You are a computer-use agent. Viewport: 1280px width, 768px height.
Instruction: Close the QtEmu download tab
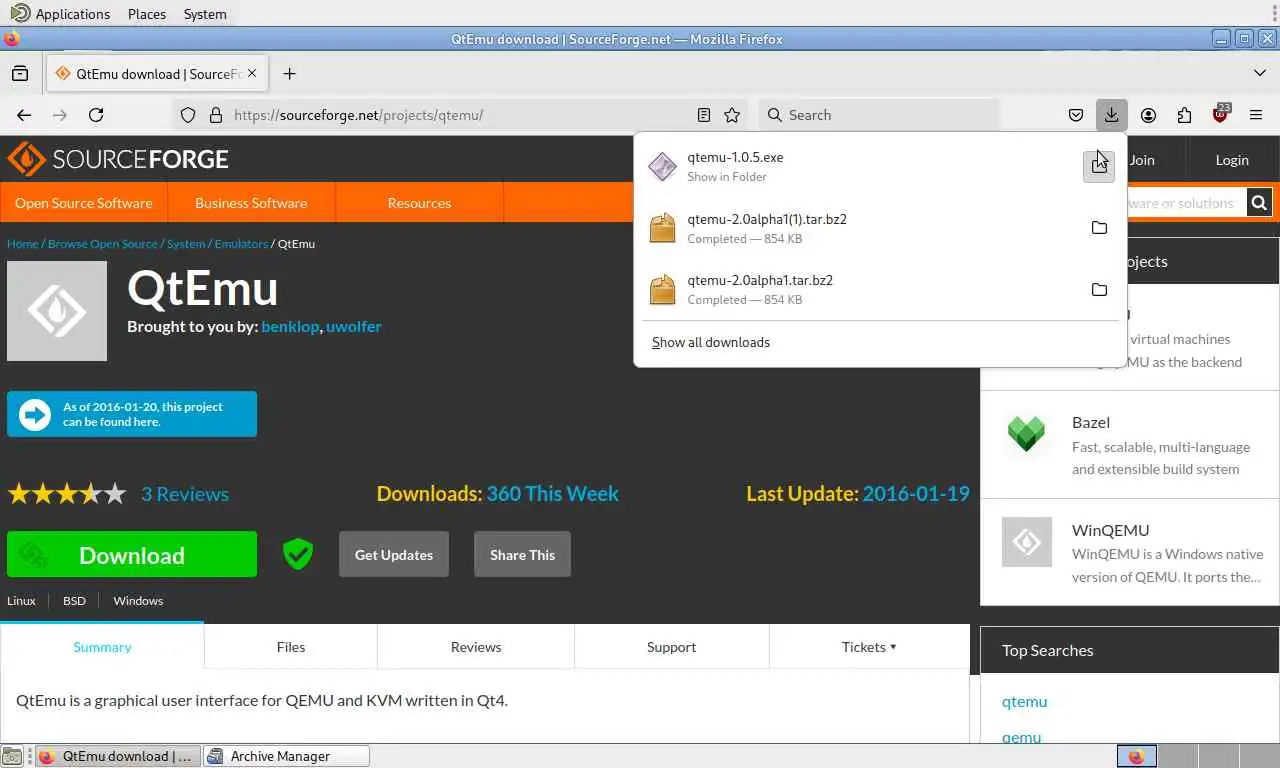pos(252,73)
